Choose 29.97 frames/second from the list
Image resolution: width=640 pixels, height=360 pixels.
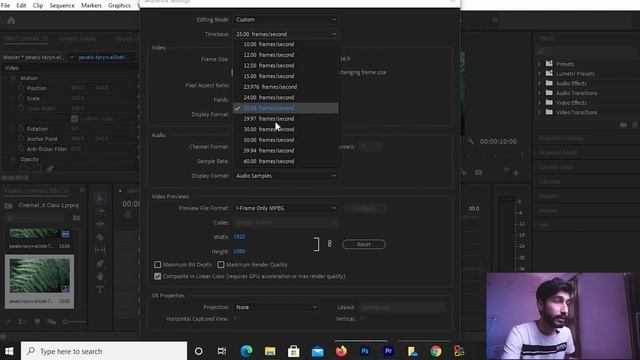point(286,119)
